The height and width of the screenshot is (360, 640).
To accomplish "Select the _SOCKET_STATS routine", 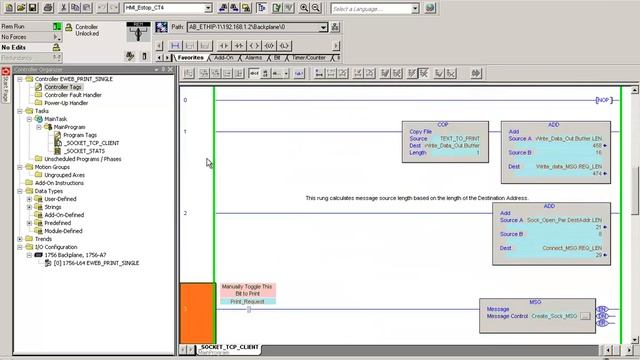I will click(84, 151).
